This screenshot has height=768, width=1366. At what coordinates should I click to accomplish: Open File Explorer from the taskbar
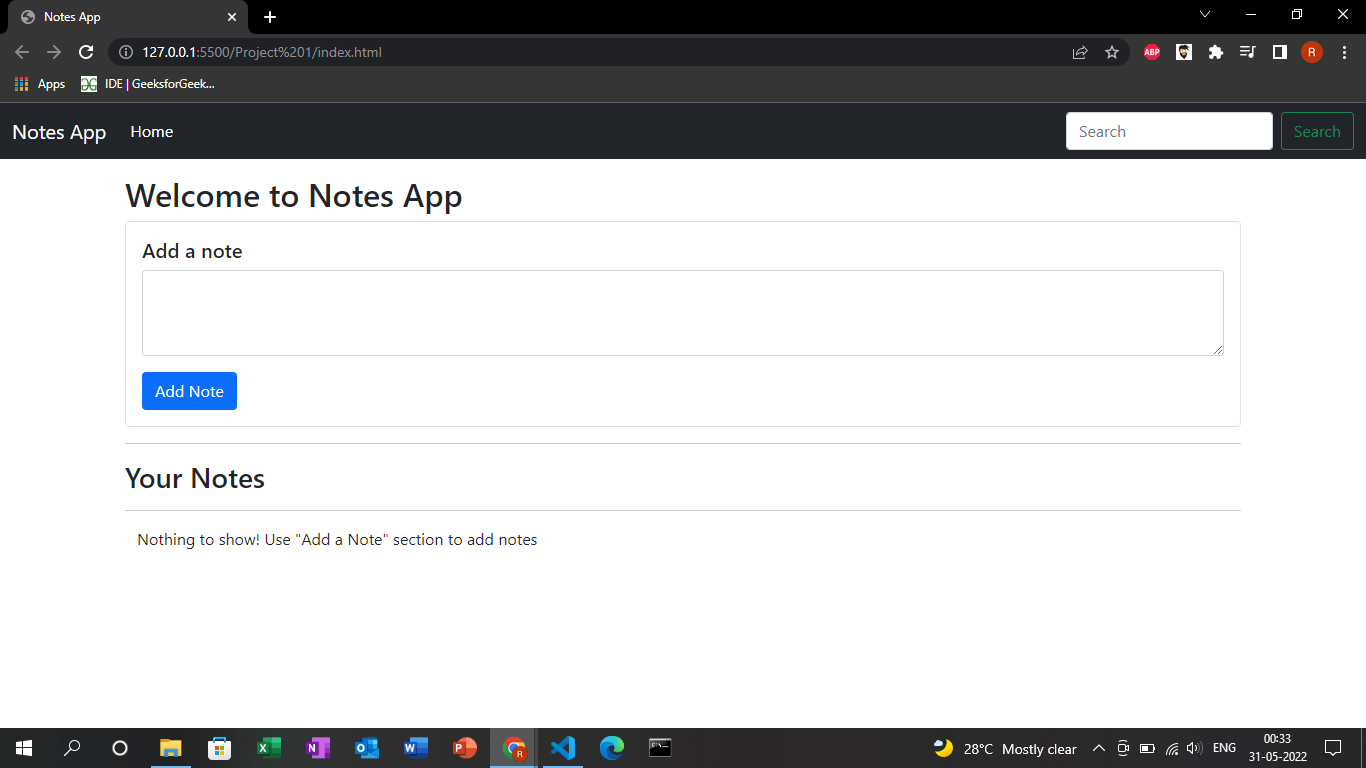tap(171, 748)
